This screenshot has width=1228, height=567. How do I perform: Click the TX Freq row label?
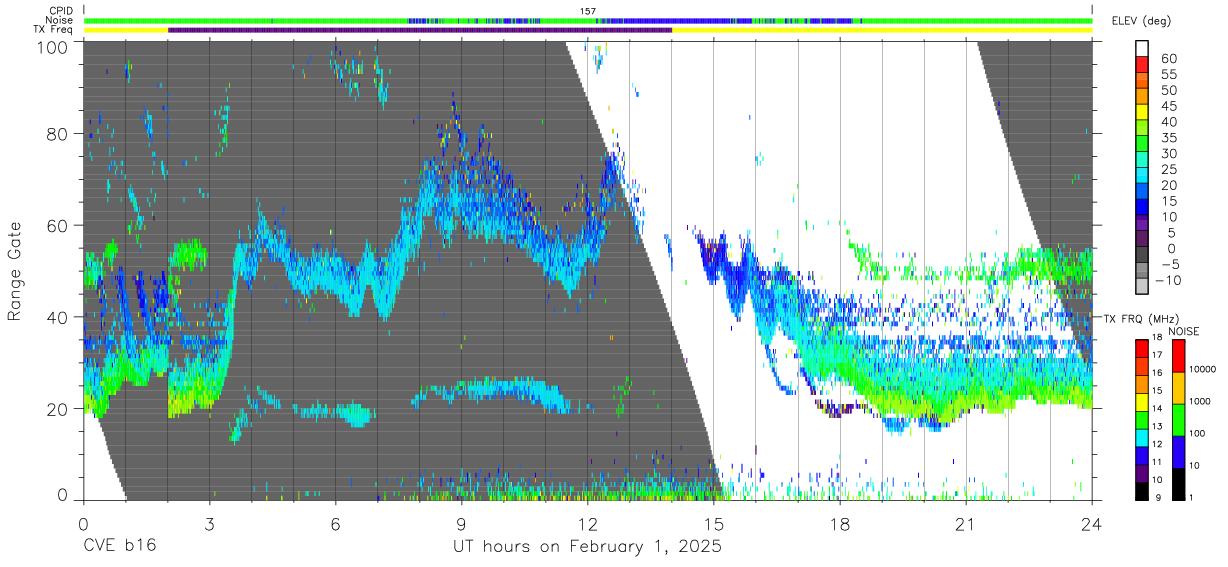click(x=53, y=30)
